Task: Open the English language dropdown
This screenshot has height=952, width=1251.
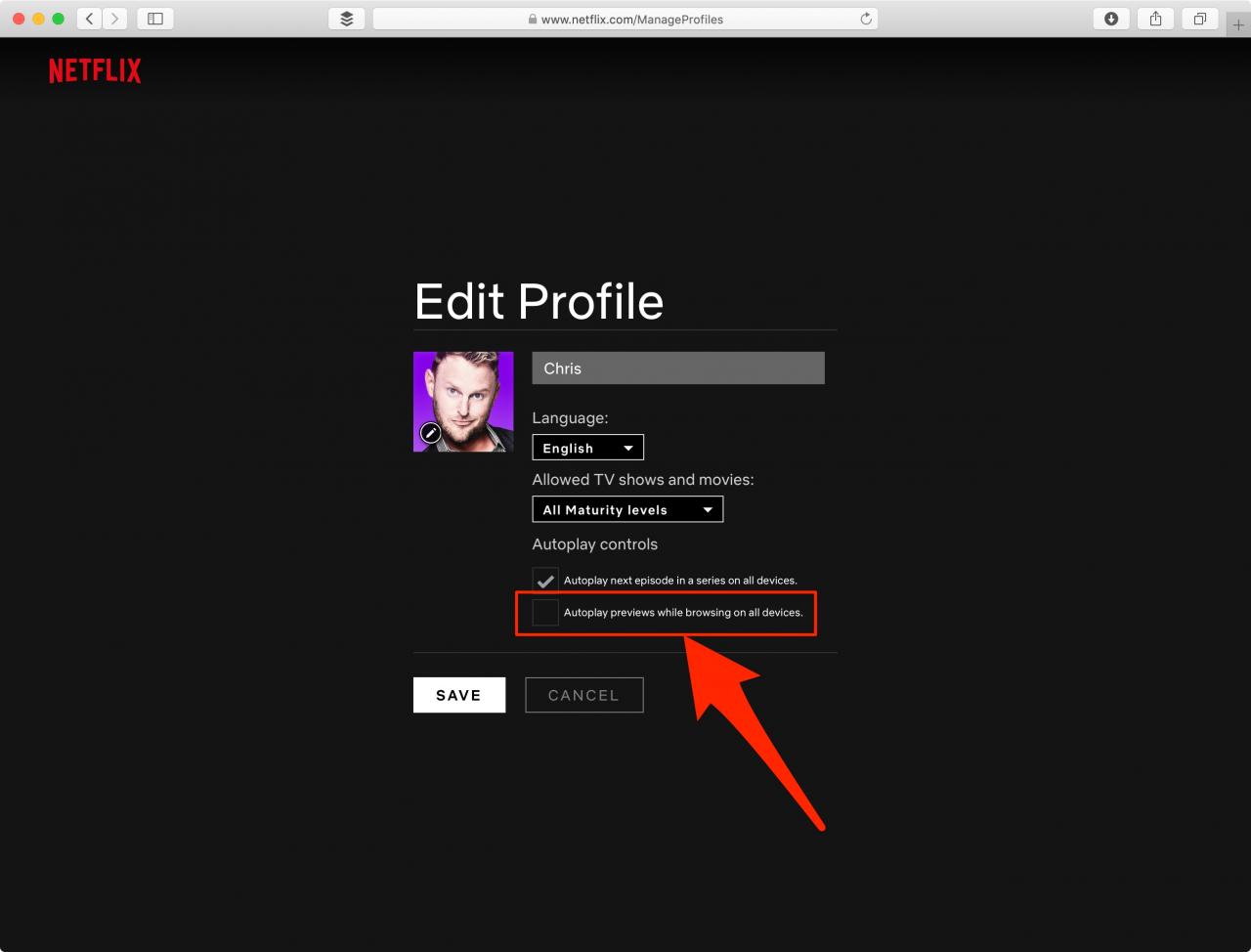Action: pos(587,448)
